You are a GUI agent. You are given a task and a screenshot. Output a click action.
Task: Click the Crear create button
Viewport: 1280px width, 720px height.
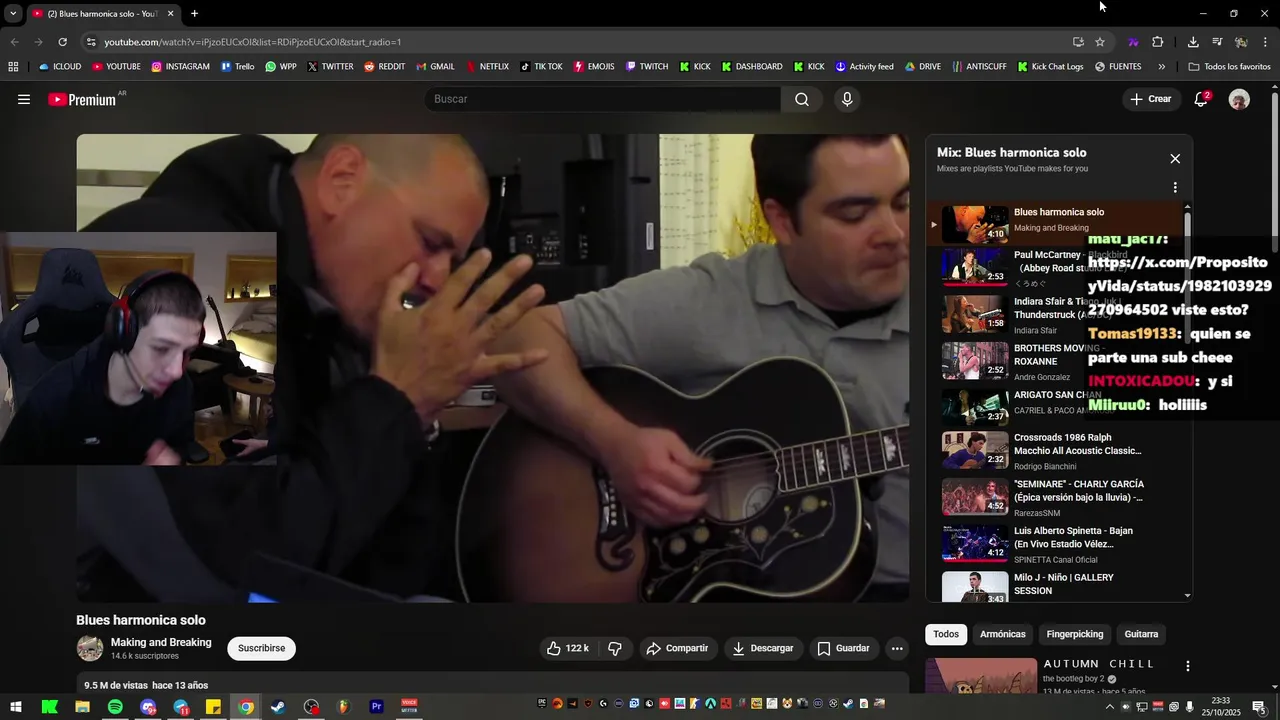(1150, 99)
